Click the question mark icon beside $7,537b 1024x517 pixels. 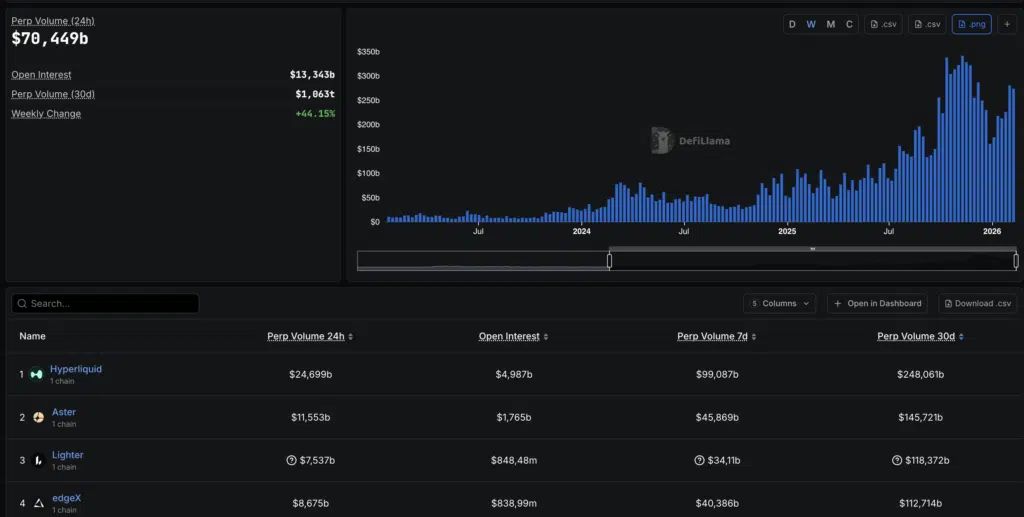(292, 460)
